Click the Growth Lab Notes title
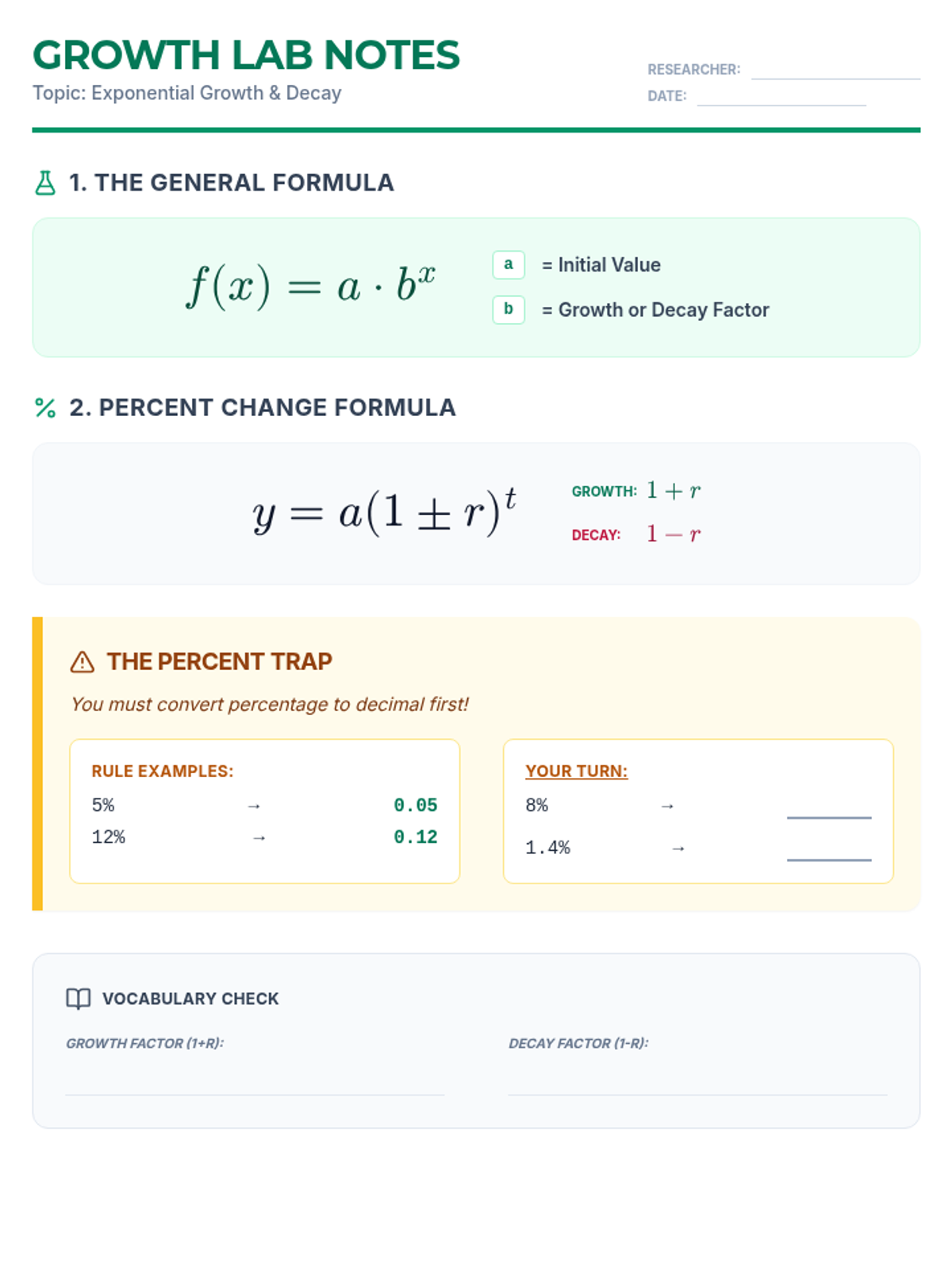The image size is (952, 1270). [x=246, y=56]
